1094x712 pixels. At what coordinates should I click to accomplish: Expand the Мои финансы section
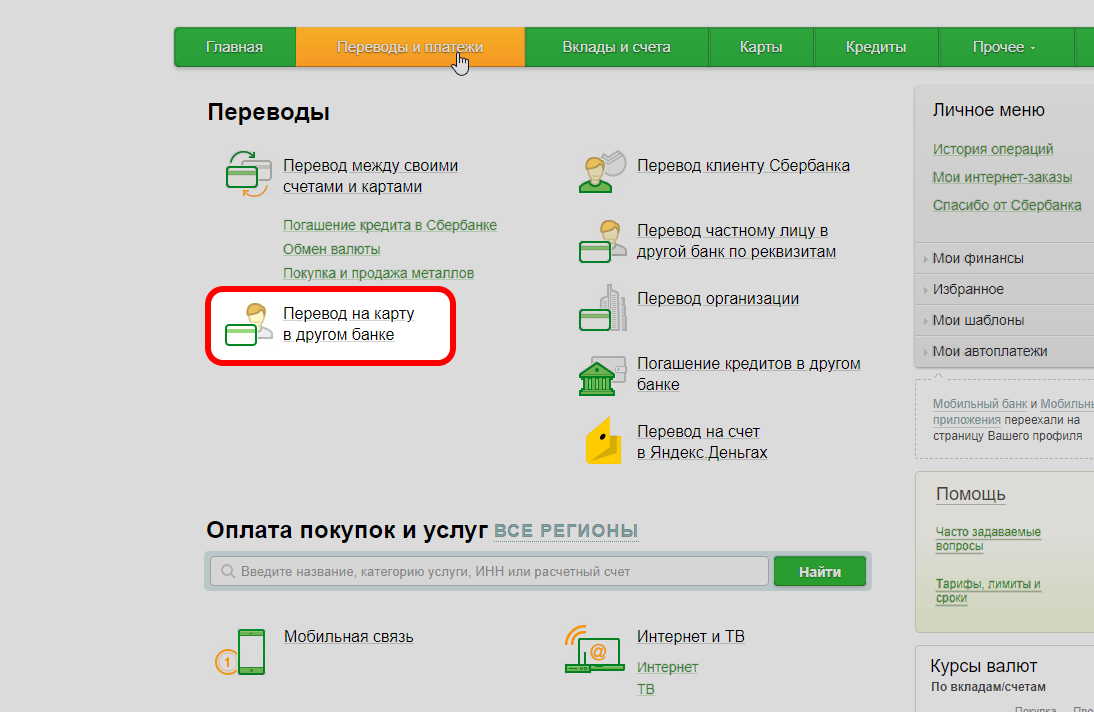pyautogui.click(x=977, y=258)
